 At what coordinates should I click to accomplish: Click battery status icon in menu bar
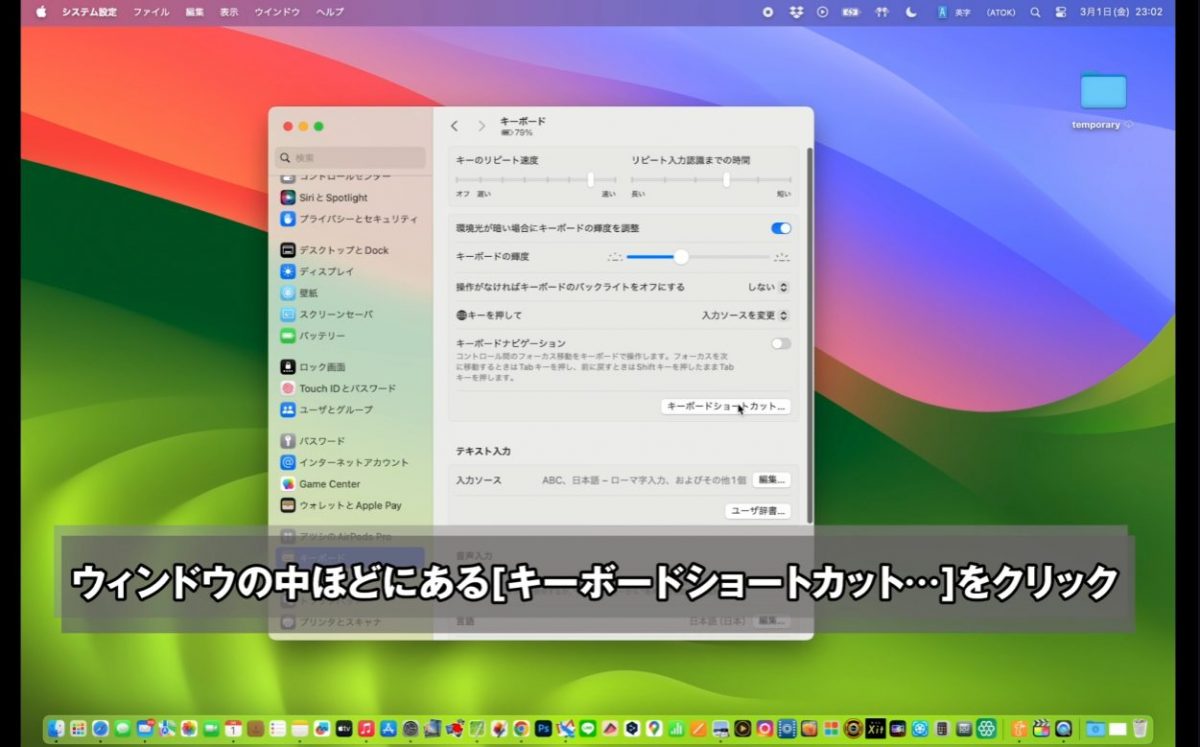851,12
